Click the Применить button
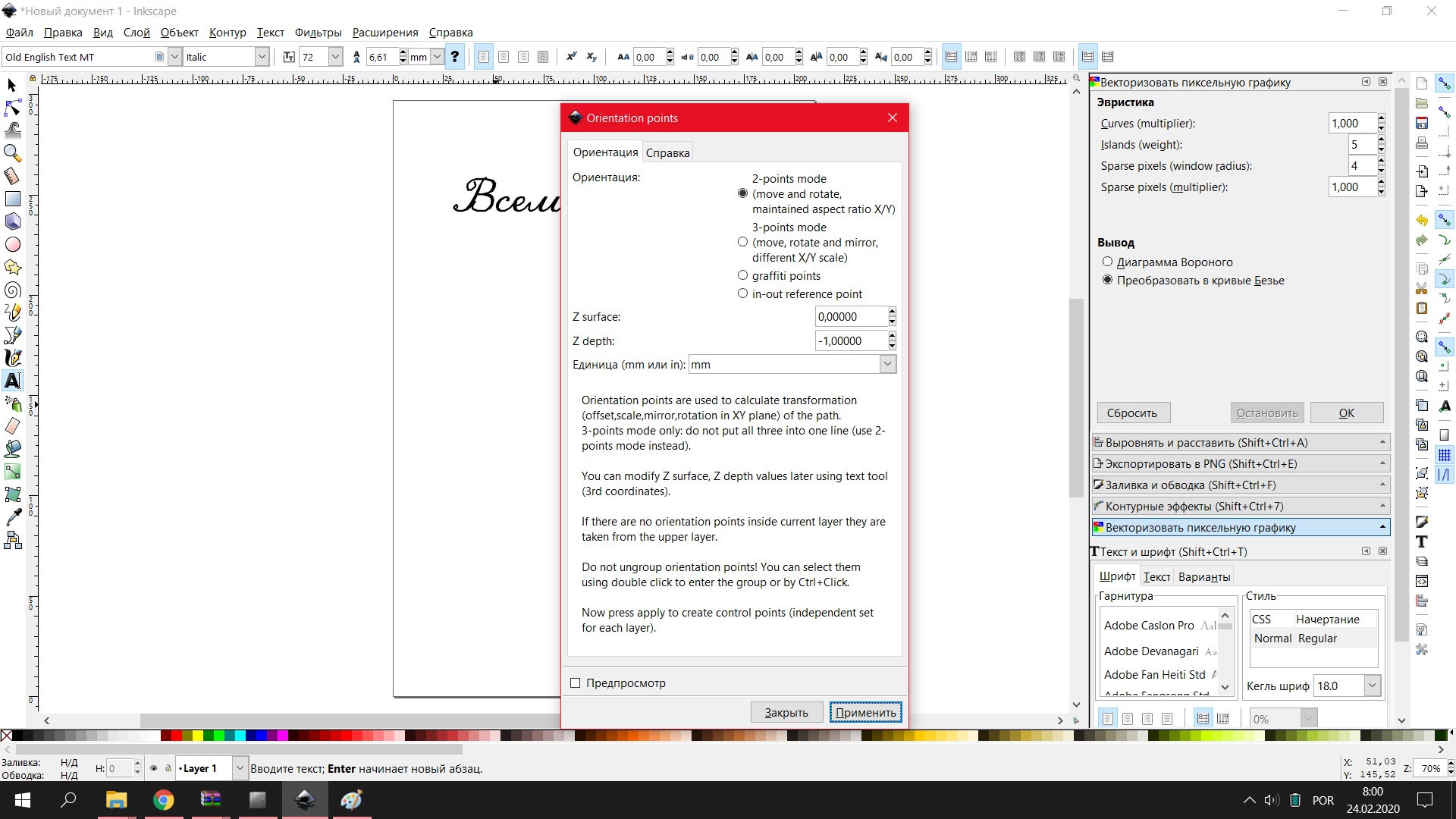Image resolution: width=1456 pixels, height=819 pixels. tap(865, 713)
